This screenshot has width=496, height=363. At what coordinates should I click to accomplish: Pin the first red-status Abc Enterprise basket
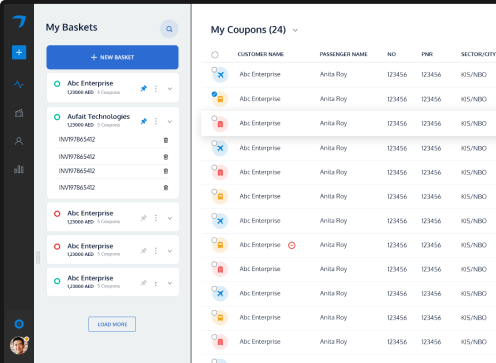point(144,218)
